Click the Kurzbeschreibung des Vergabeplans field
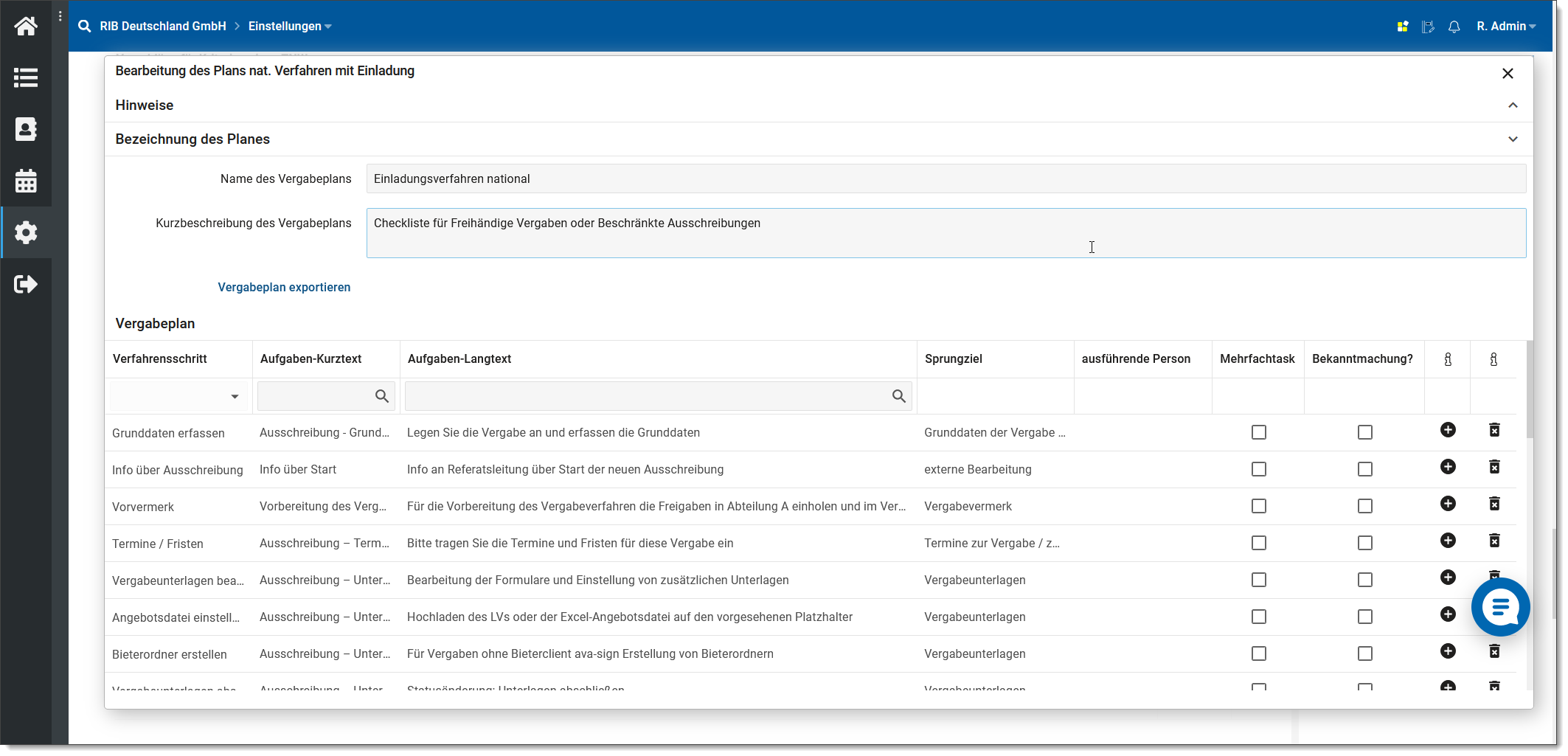This screenshot has width=1568, height=756. [x=946, y=233]
